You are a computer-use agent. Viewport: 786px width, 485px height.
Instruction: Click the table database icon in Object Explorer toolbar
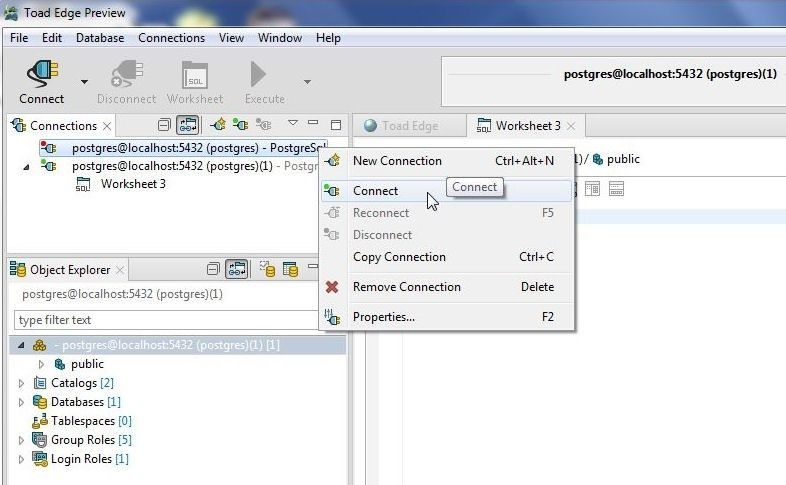point(290,269)
